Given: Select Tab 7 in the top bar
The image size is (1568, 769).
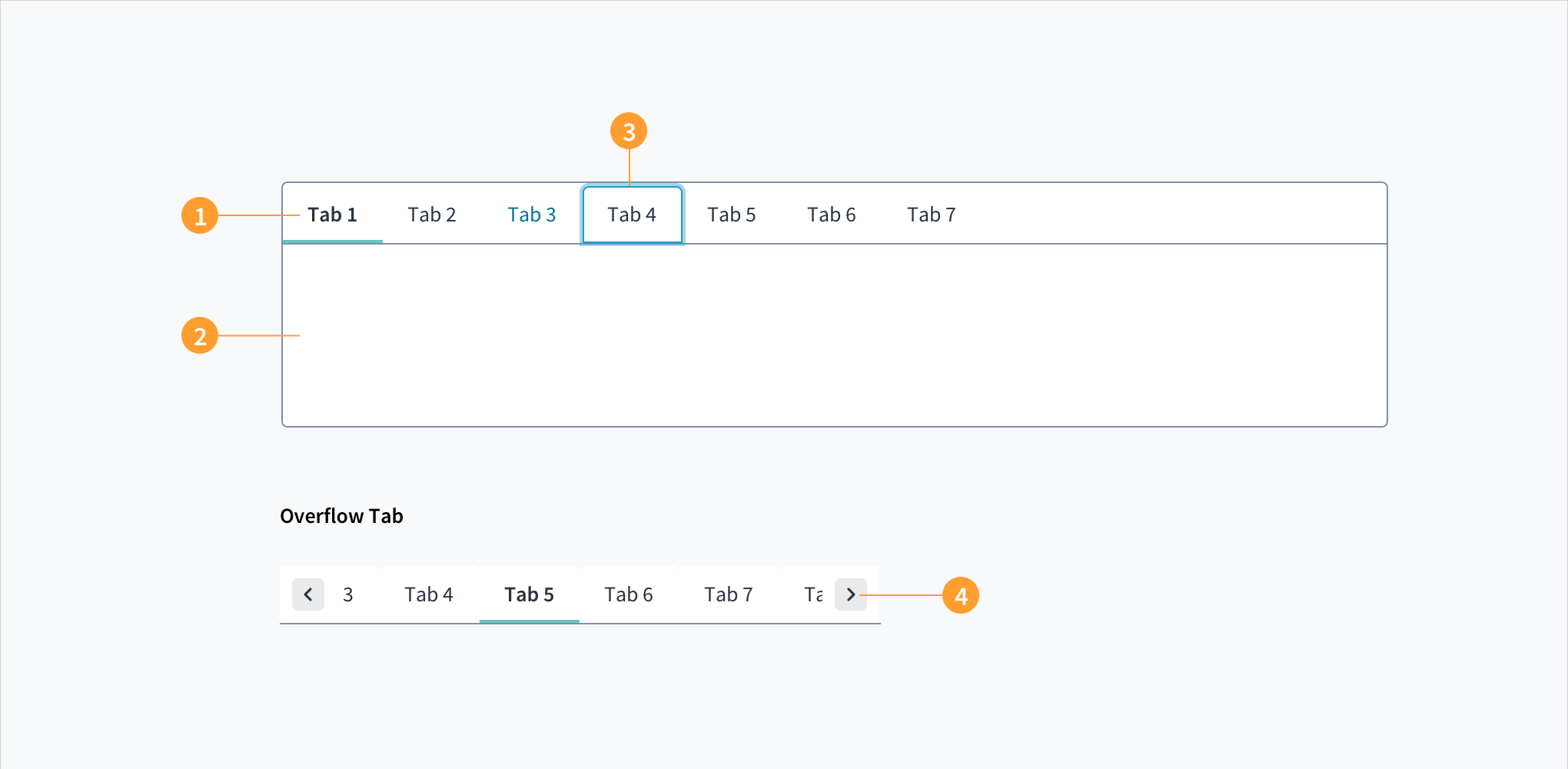Looking at the screenshot, I should pyautogui.click(x=932, y=215).
